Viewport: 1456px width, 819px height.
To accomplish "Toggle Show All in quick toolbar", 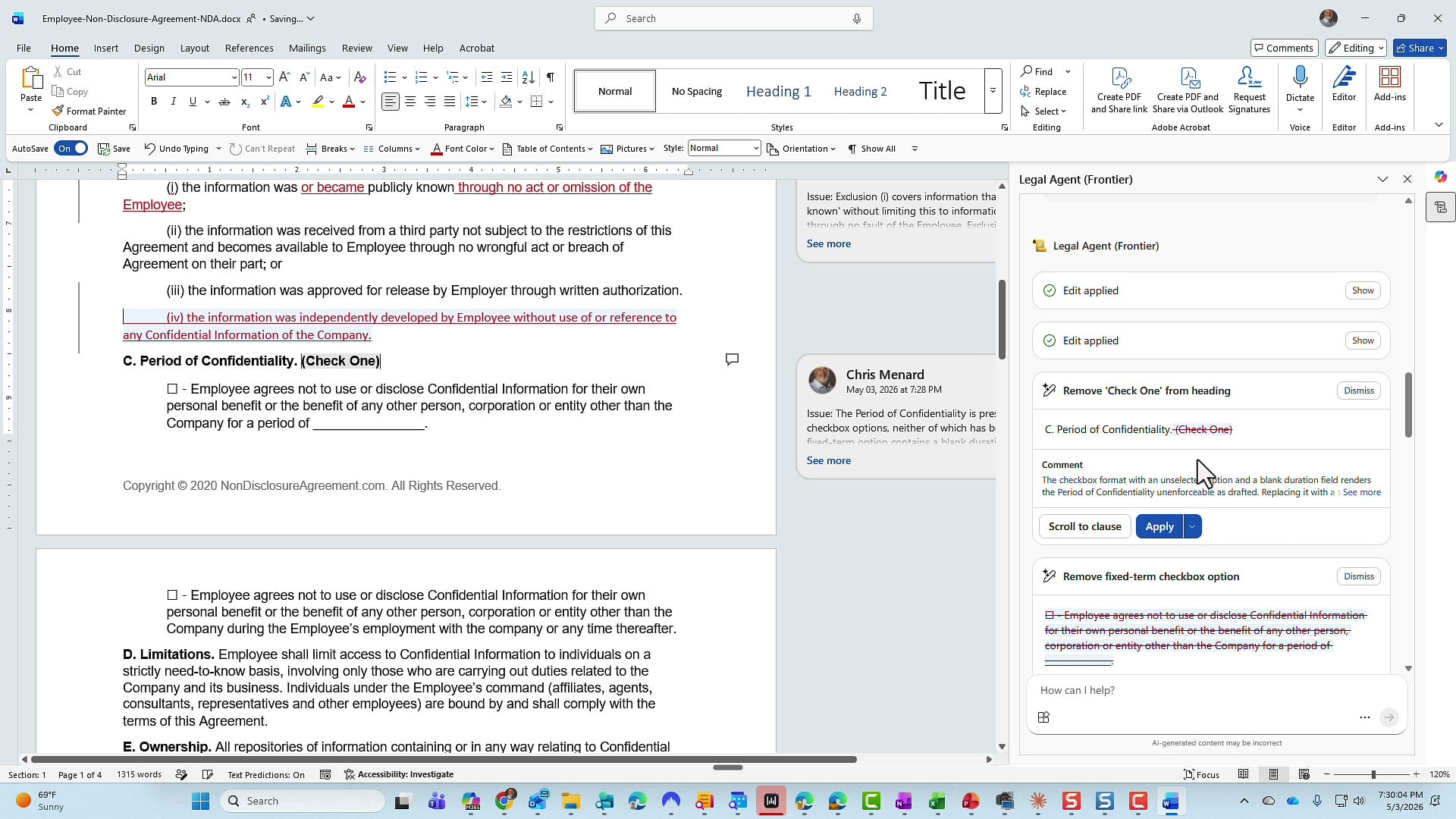I will (x=872, y=149).
